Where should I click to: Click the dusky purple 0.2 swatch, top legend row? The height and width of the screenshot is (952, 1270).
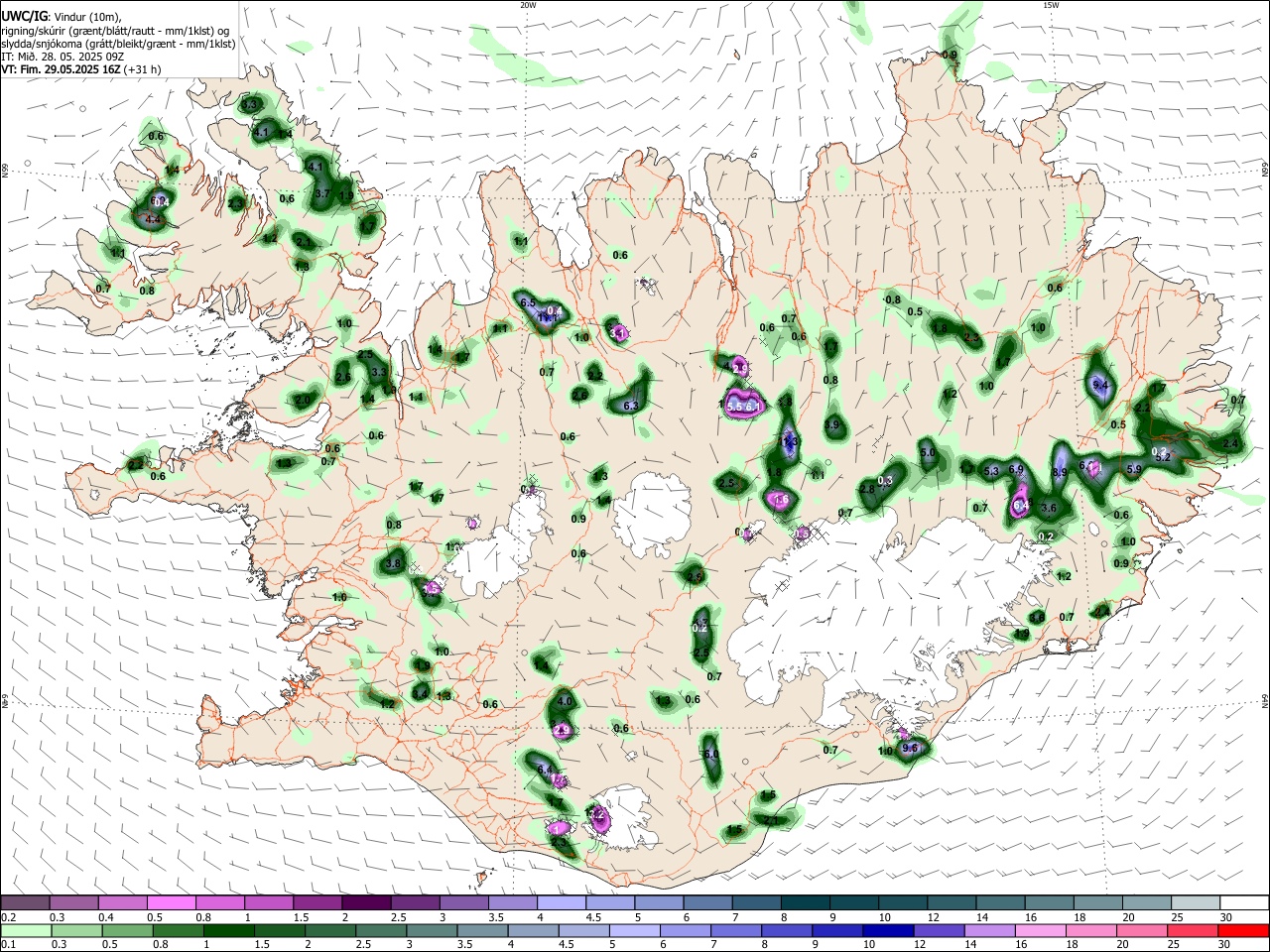tap(25, 903)
